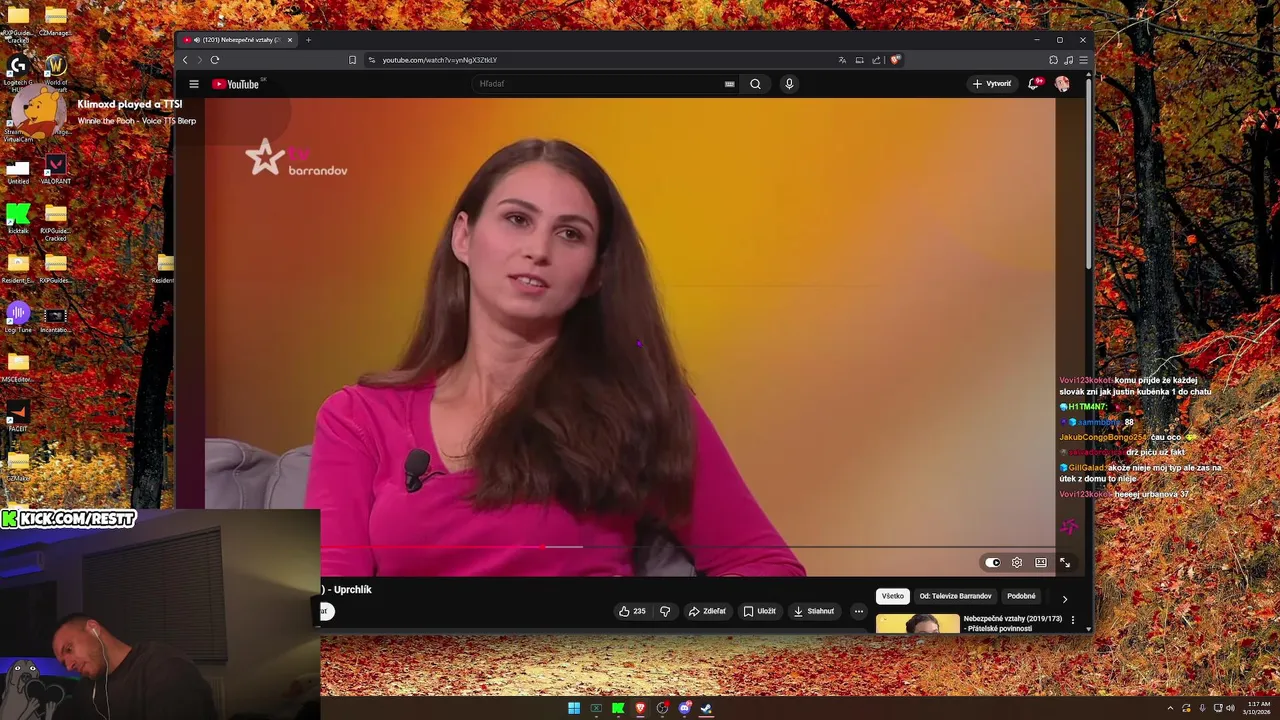Screen dimensions: 1280x720
Task: Open the YouTube hamburger guide menu
Action: pos(194,84)
